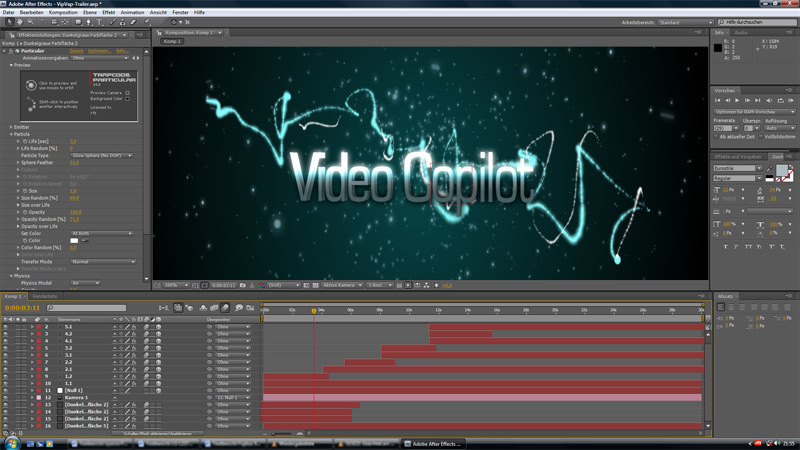Screen dimensions: 800x450
Task: Open the graph editor in timeline
Action: [x=250, y=308]
